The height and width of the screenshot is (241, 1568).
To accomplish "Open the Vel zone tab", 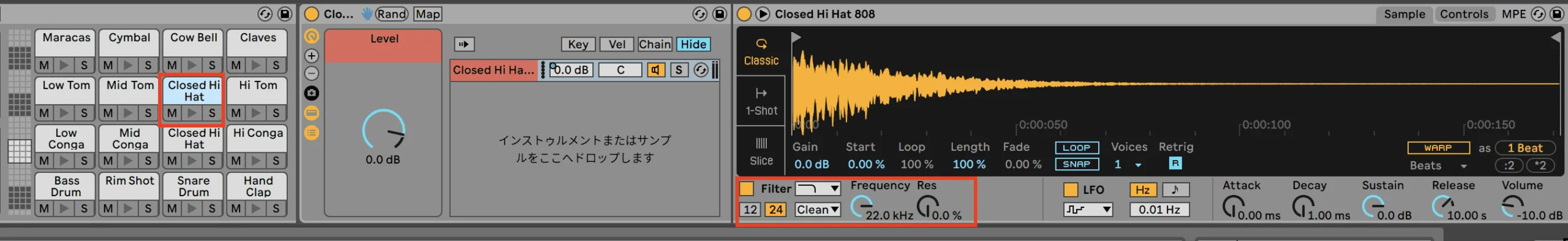I will pos(617,44).
